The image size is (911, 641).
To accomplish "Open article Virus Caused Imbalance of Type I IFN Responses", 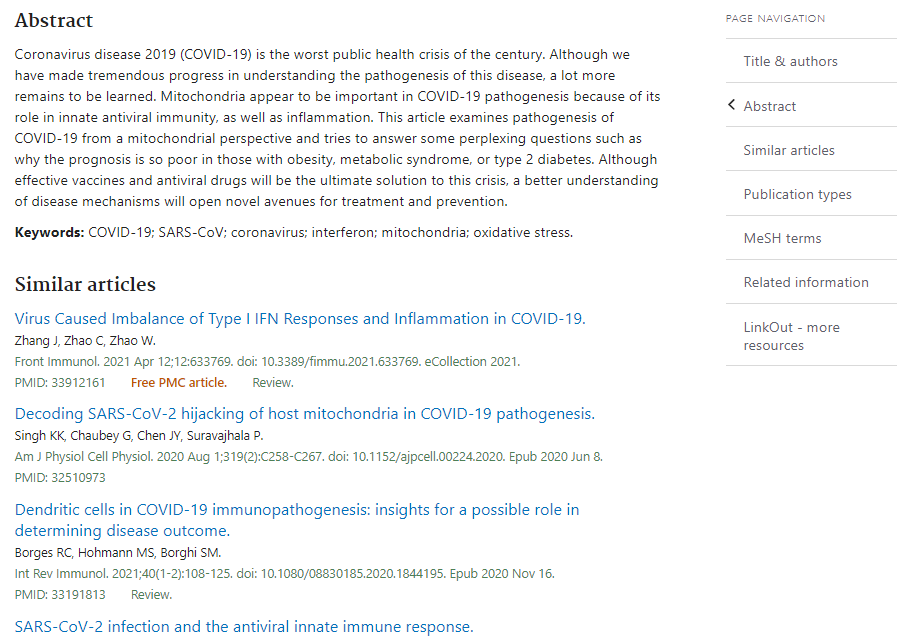I will tap(300, 318).
